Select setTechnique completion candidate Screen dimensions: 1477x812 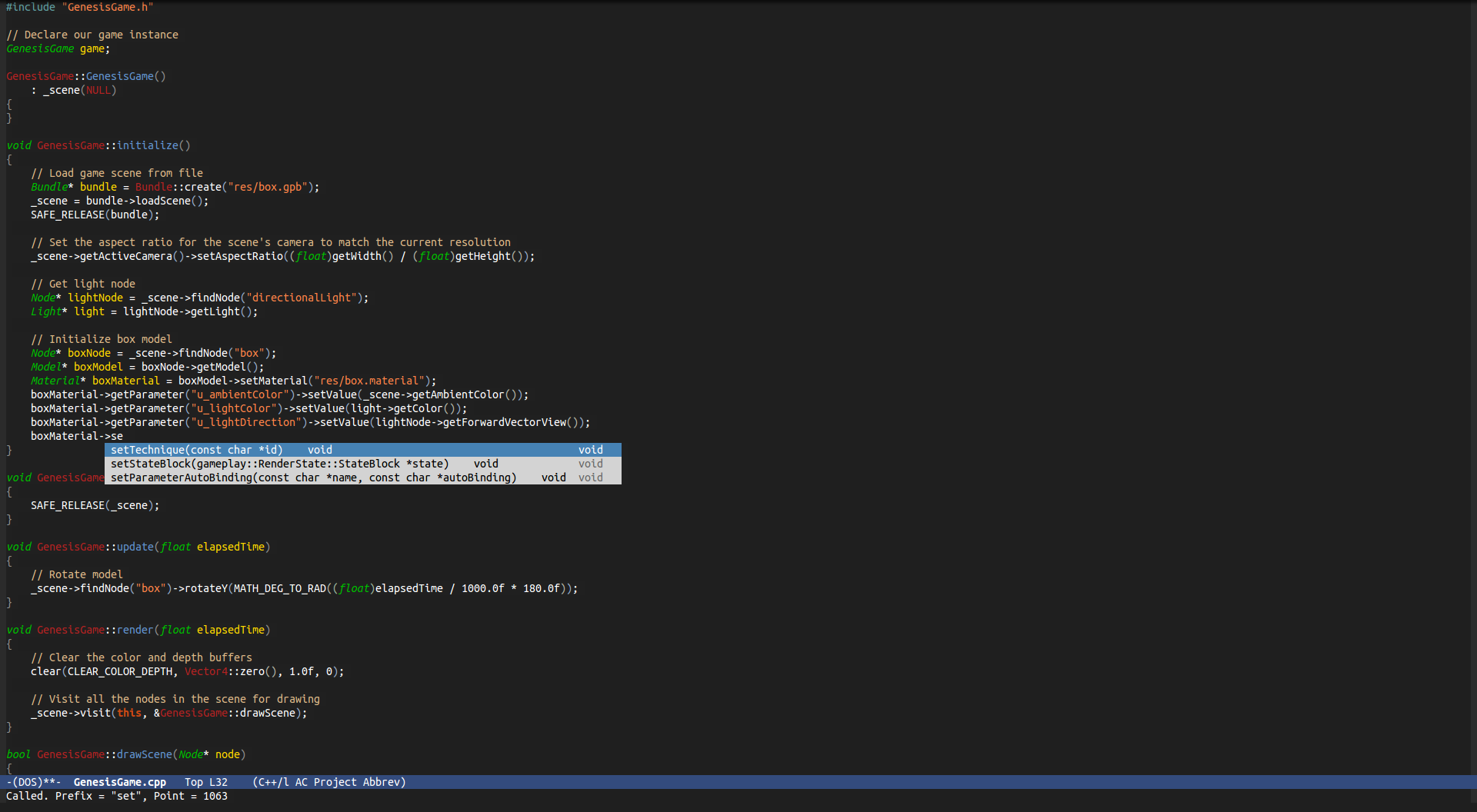tap(362, 450)
